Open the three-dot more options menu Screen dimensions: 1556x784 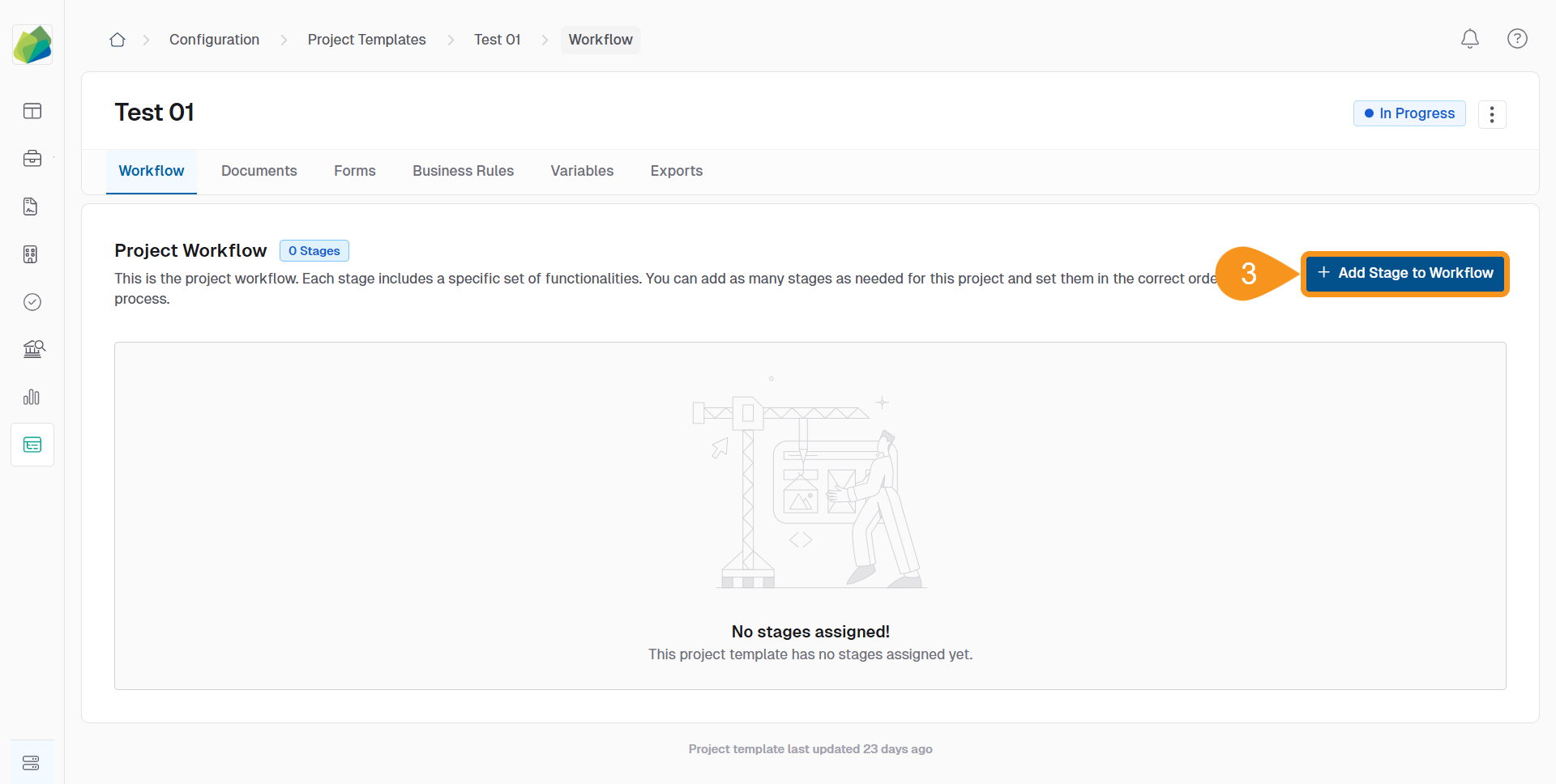click(x=1491, y=114)
